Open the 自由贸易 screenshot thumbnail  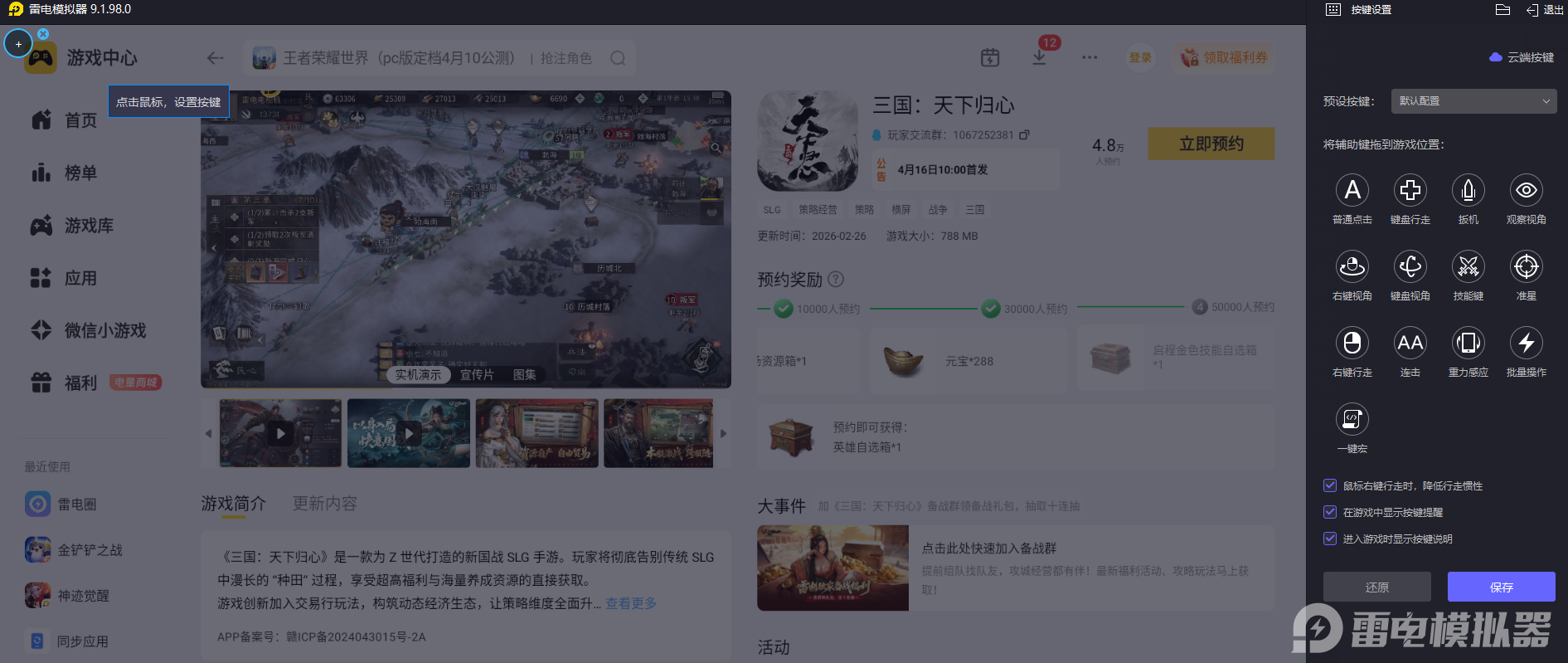[x=536, y=433]
